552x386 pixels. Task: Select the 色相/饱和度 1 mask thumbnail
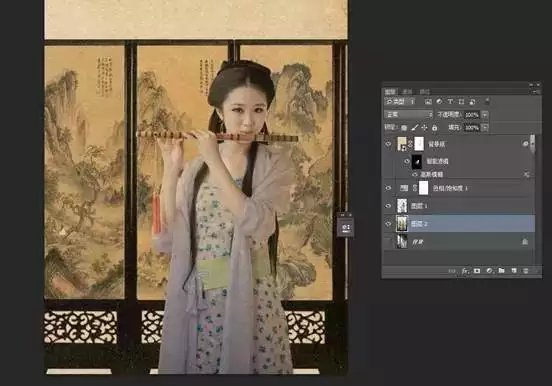tap(424, 188)
